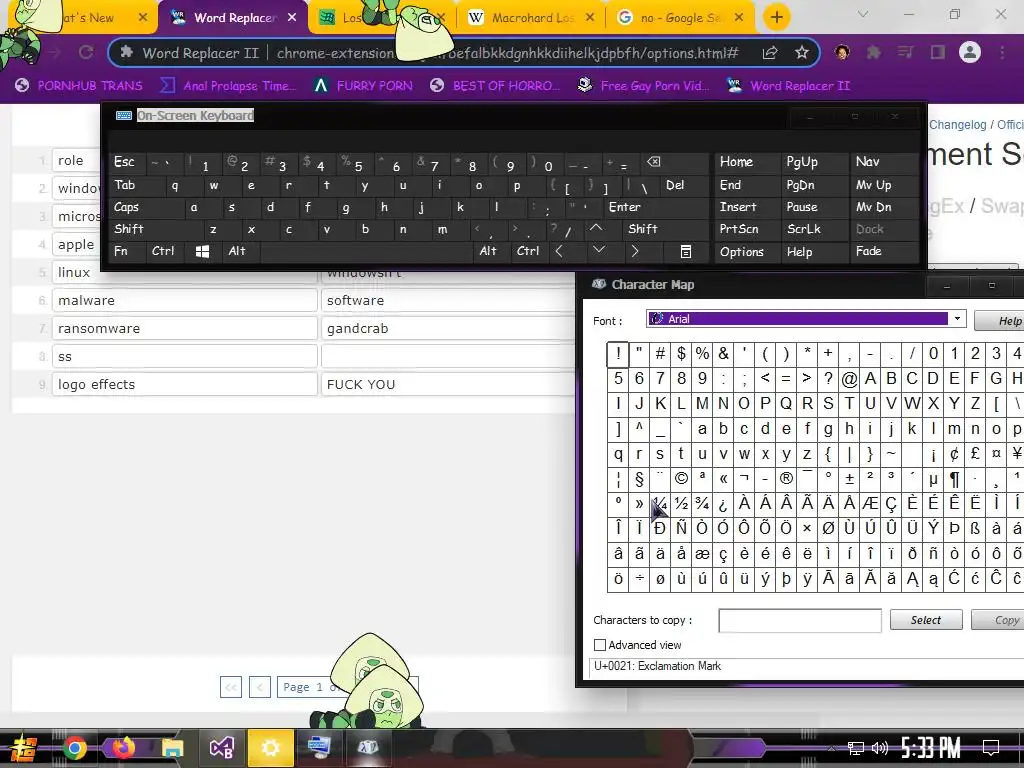
Task: Click the Backspace key icon on On-Screen Keyboard
Action: pyautogui.click(x=653, y=162)
